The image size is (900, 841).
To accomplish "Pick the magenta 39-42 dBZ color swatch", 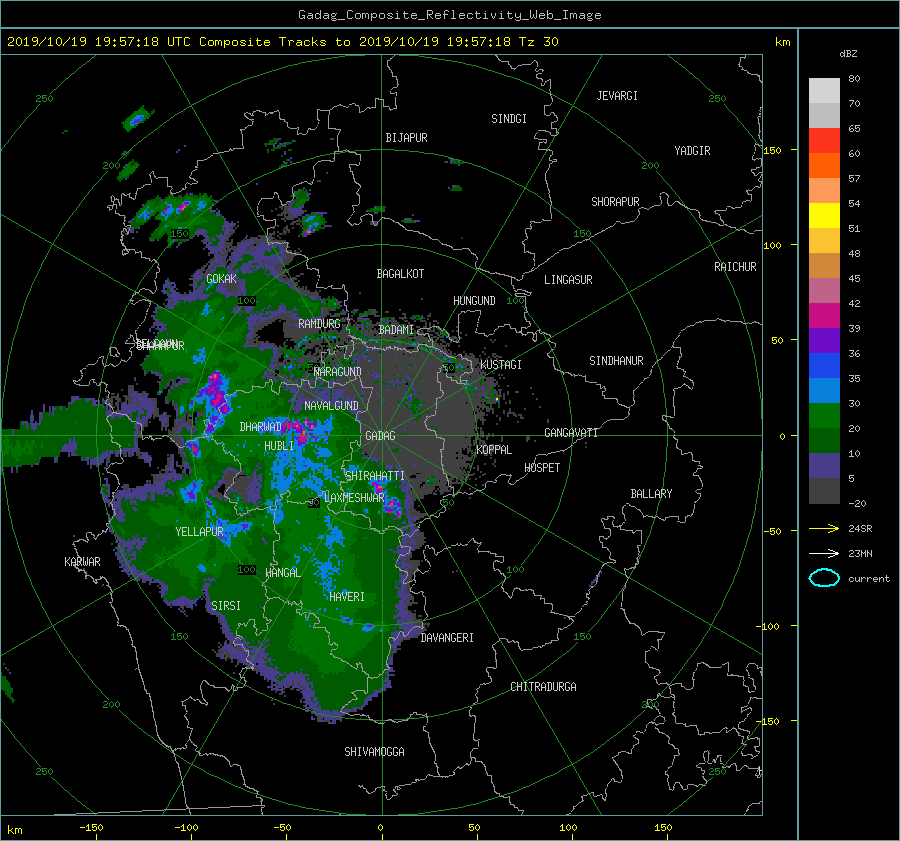I will 824,316.
